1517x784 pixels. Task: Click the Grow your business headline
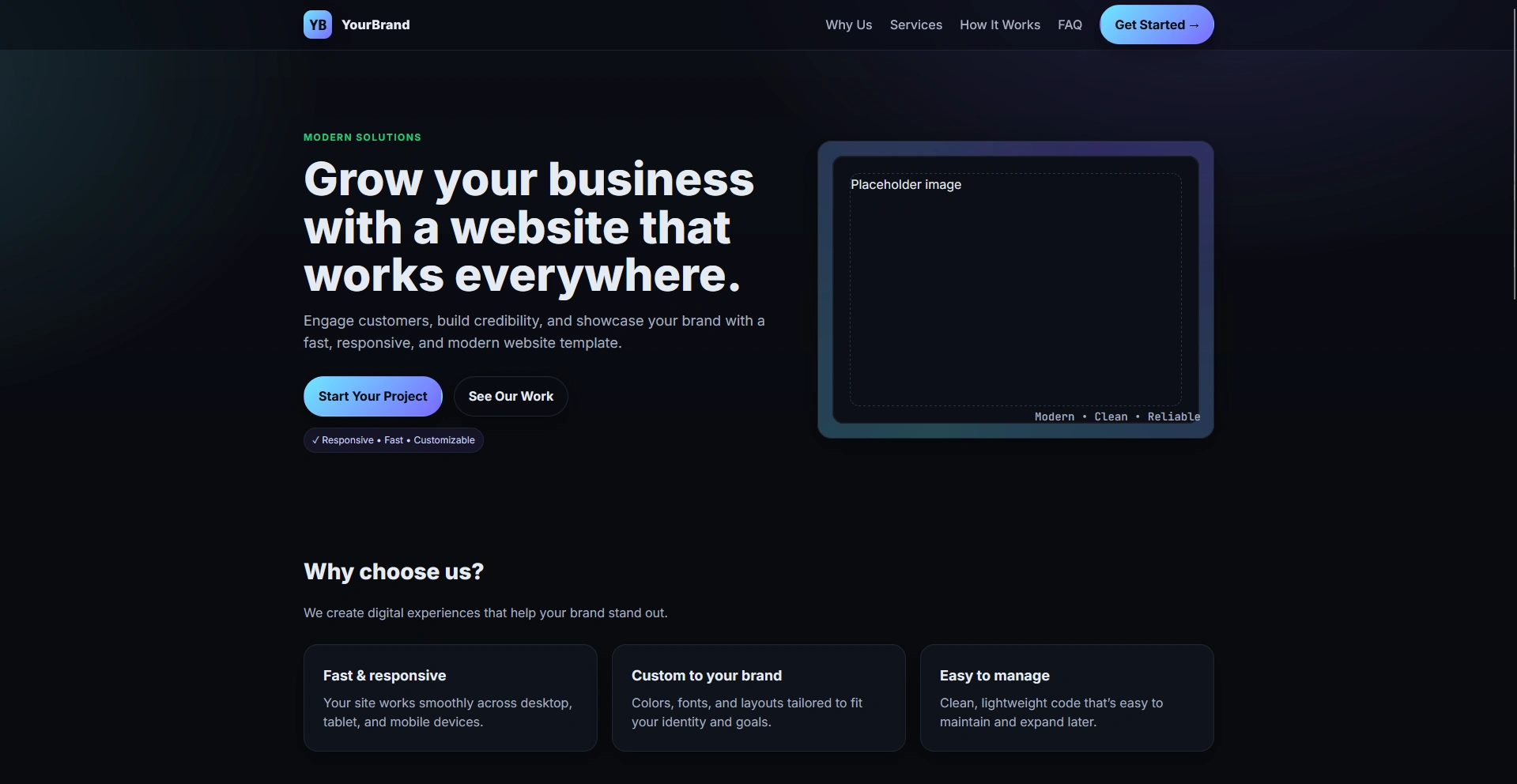(529, 227)
